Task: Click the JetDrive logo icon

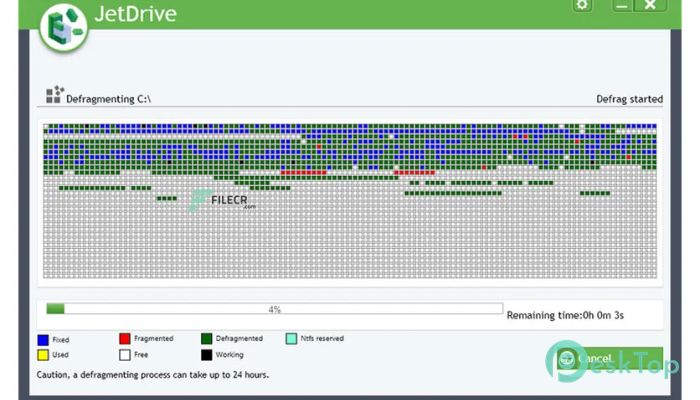Action: point(64,25)
